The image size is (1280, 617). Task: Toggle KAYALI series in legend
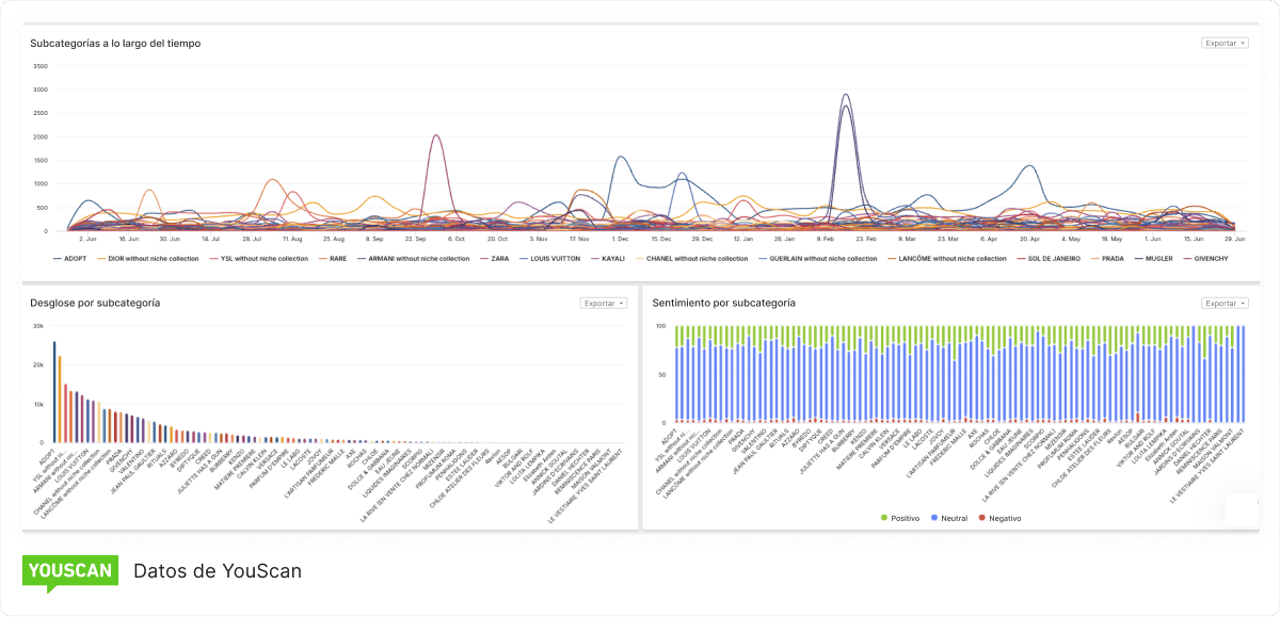[608, 259]
